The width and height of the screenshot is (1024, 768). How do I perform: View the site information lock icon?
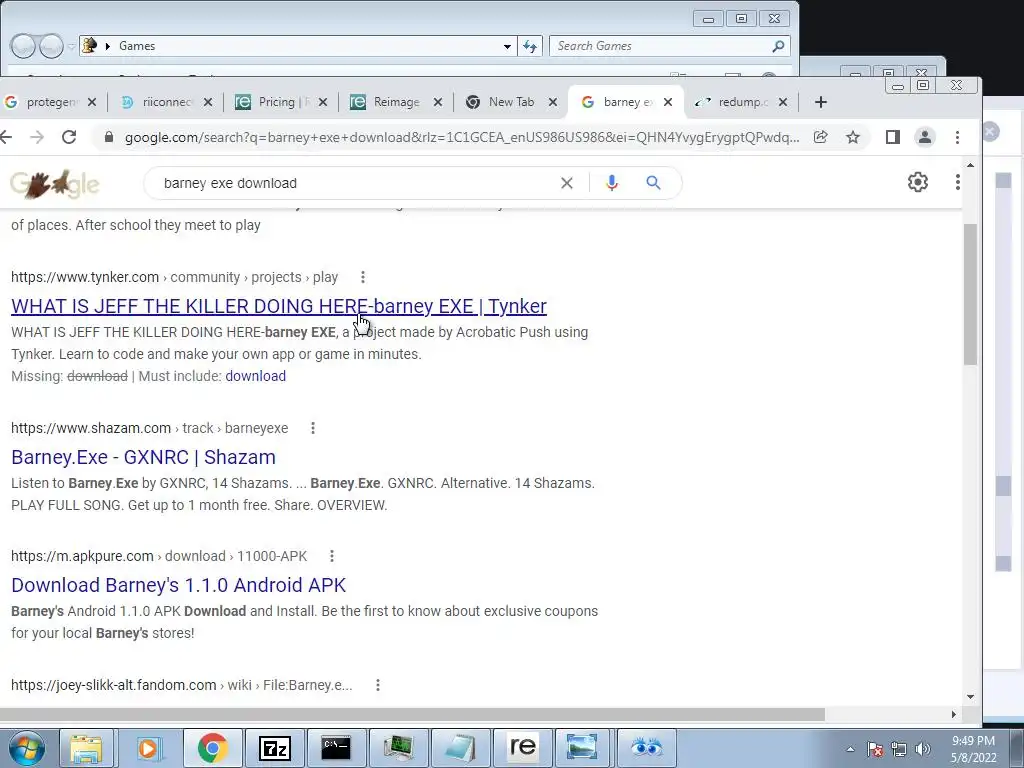109,137
